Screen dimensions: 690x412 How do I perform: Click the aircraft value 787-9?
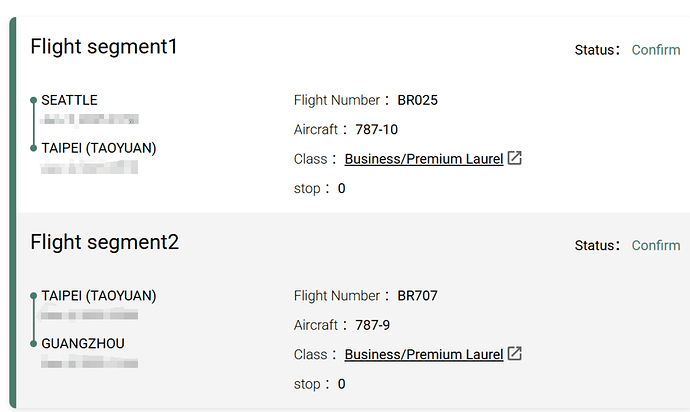pyautogui.click(x=372, y=325)
